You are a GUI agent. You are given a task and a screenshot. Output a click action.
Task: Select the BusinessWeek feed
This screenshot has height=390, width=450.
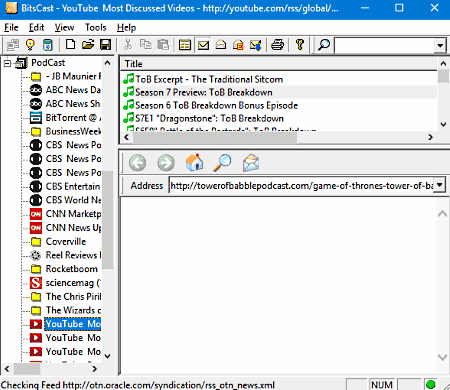73,131
